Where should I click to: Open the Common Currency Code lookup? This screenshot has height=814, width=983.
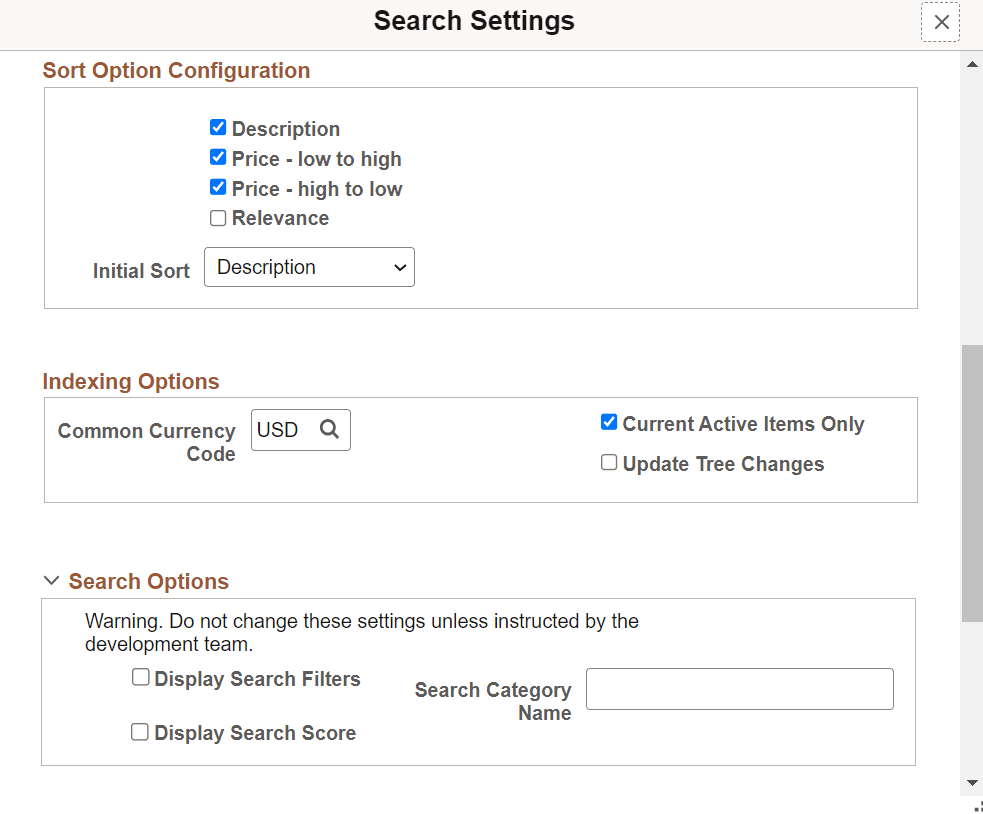tap(330, 429)
